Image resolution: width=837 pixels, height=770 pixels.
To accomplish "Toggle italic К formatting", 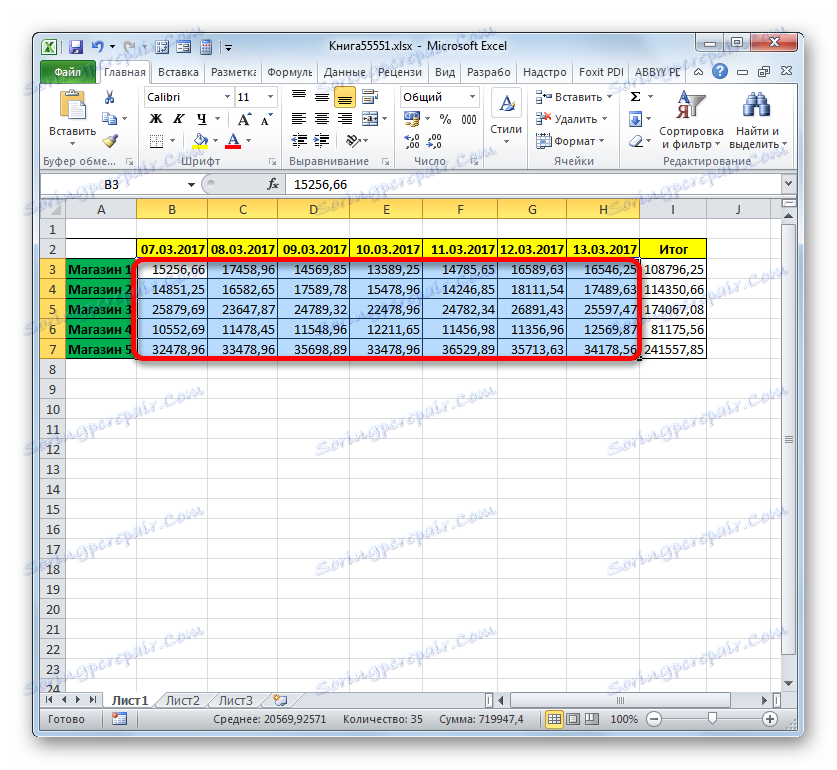I will click(179, 119).
